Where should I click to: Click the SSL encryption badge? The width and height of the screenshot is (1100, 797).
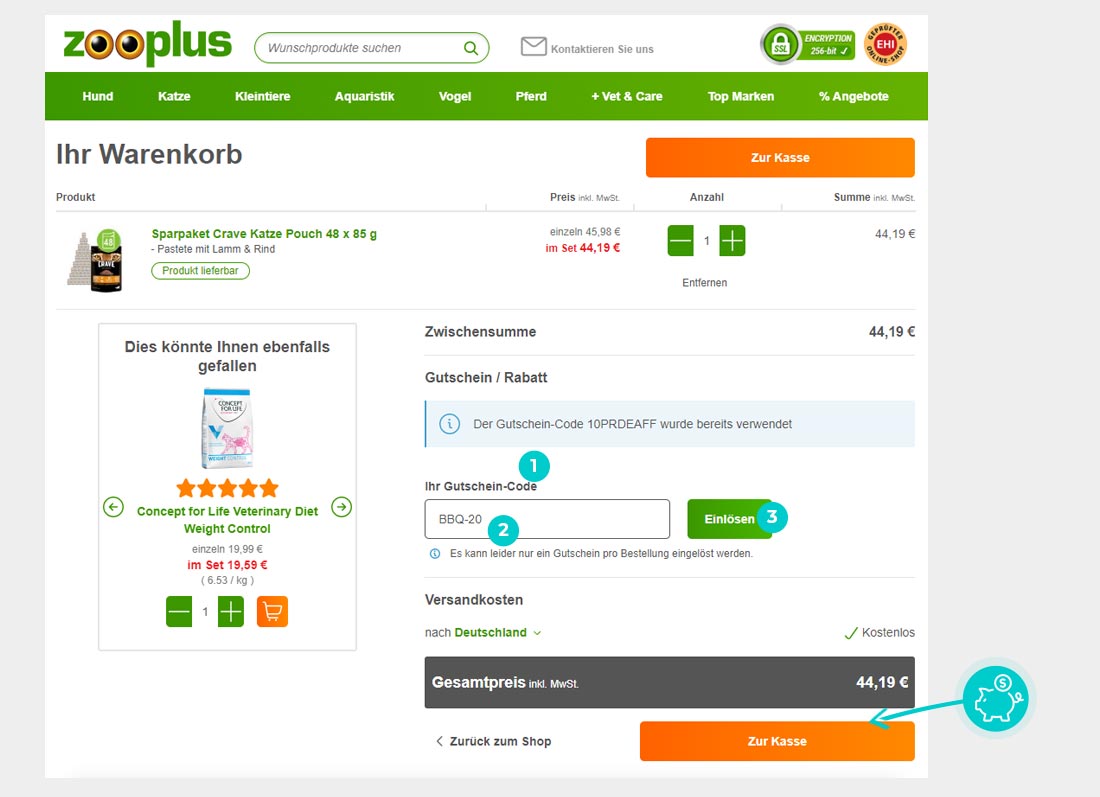point(807,45)
